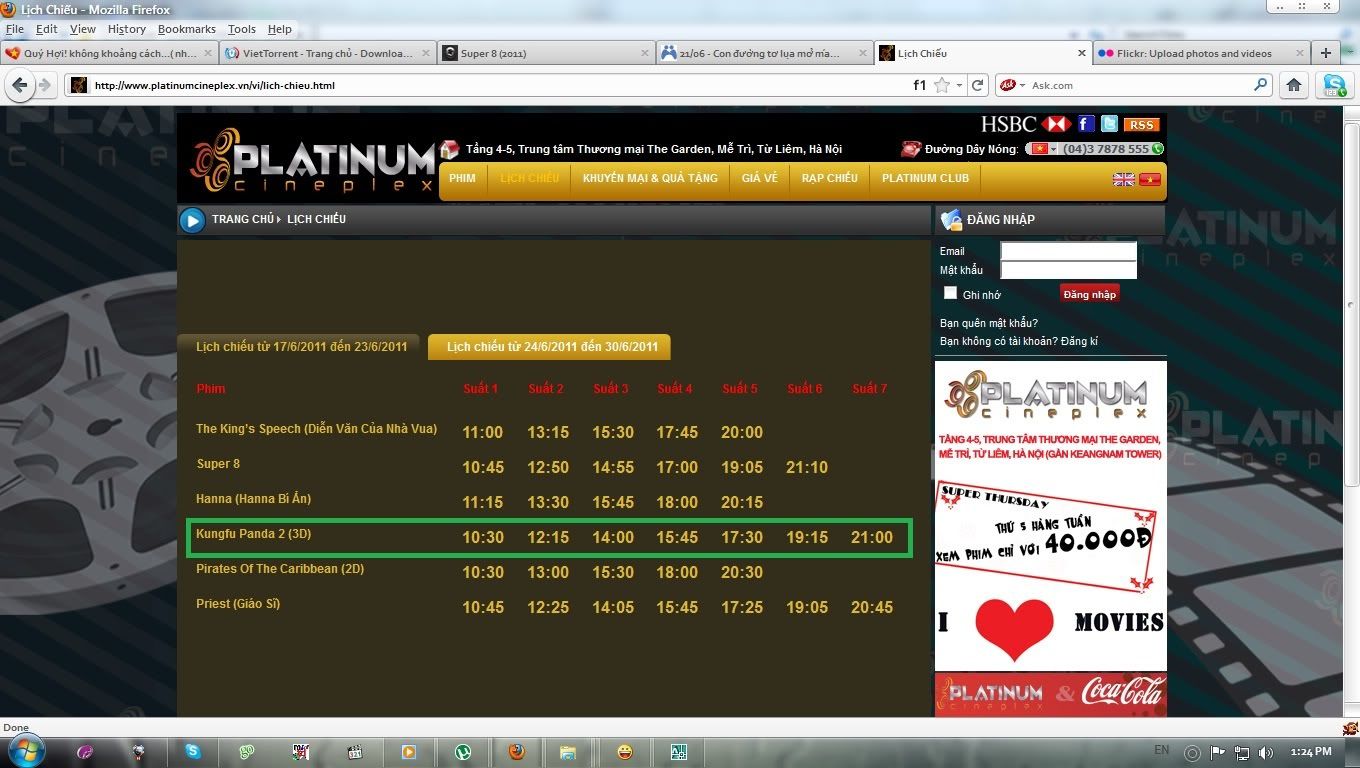Click the Skype toolbar button in Firefox
Screen dimensions: 1360x768
point(1333,85)
